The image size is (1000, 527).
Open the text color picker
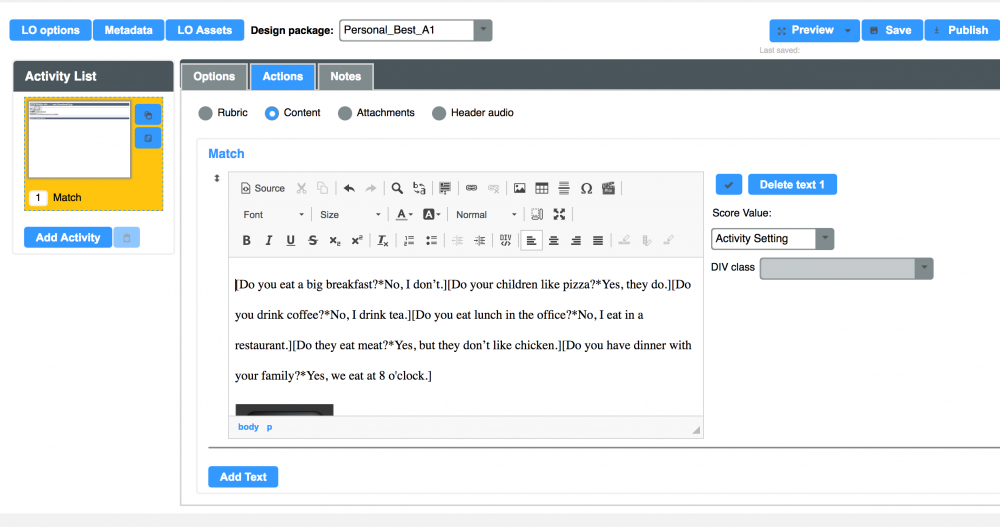pos(404,214)
